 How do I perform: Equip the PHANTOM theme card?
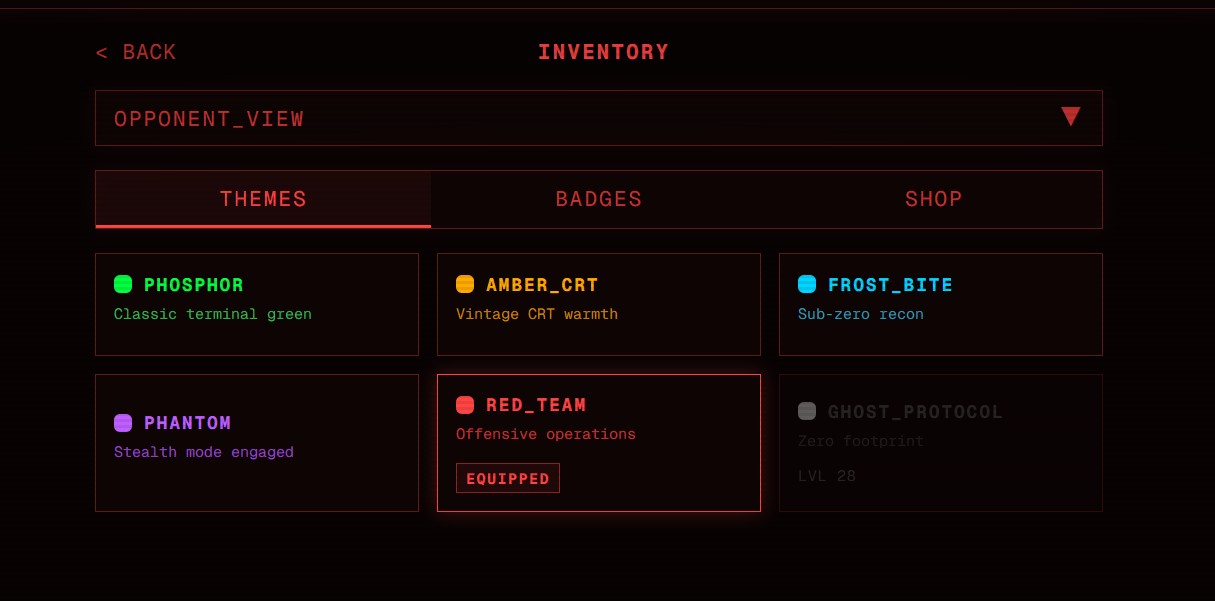coord(256,442)
